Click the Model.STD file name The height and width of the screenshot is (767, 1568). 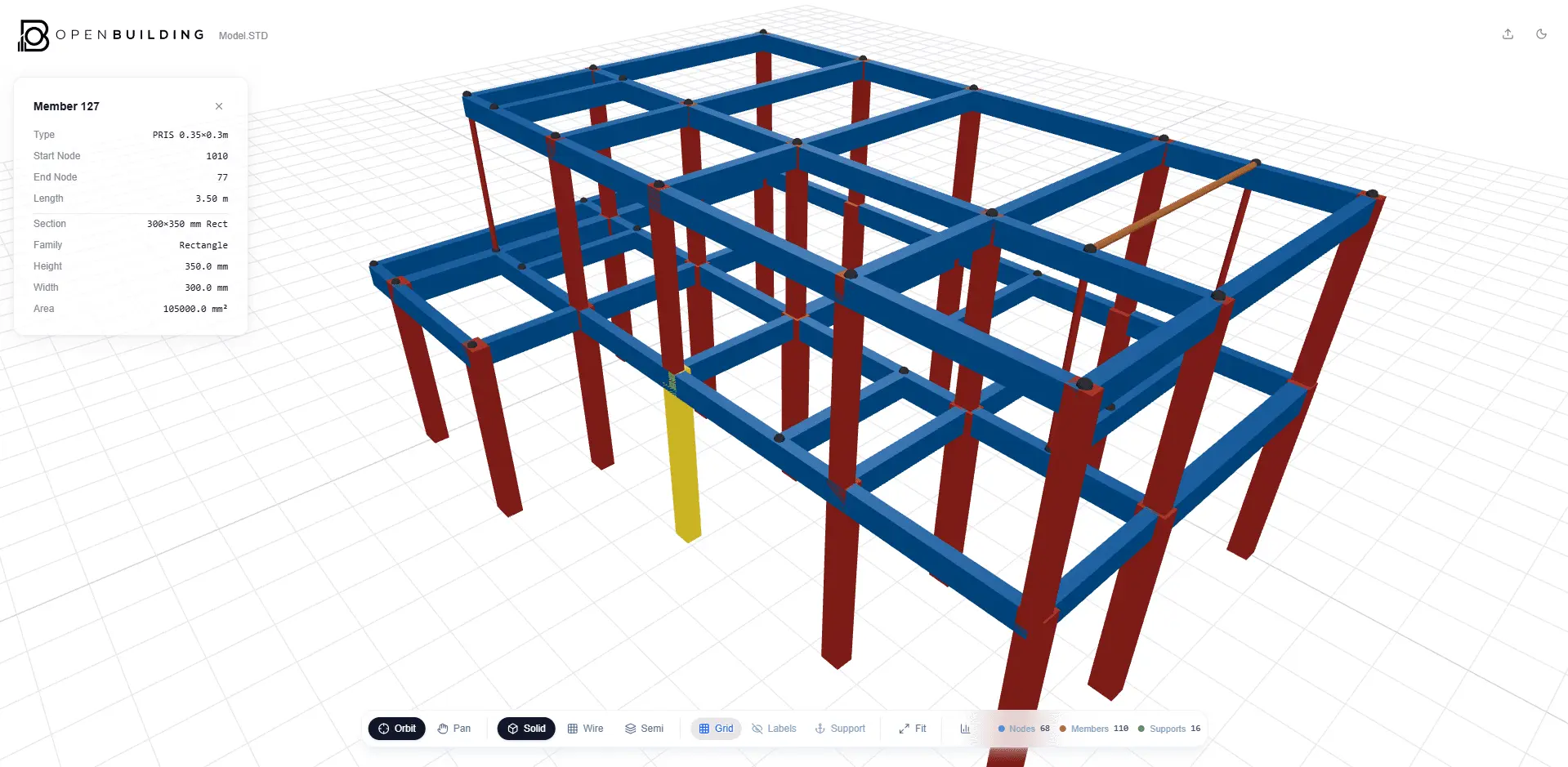pyautogui.click(x=243, y=36)
